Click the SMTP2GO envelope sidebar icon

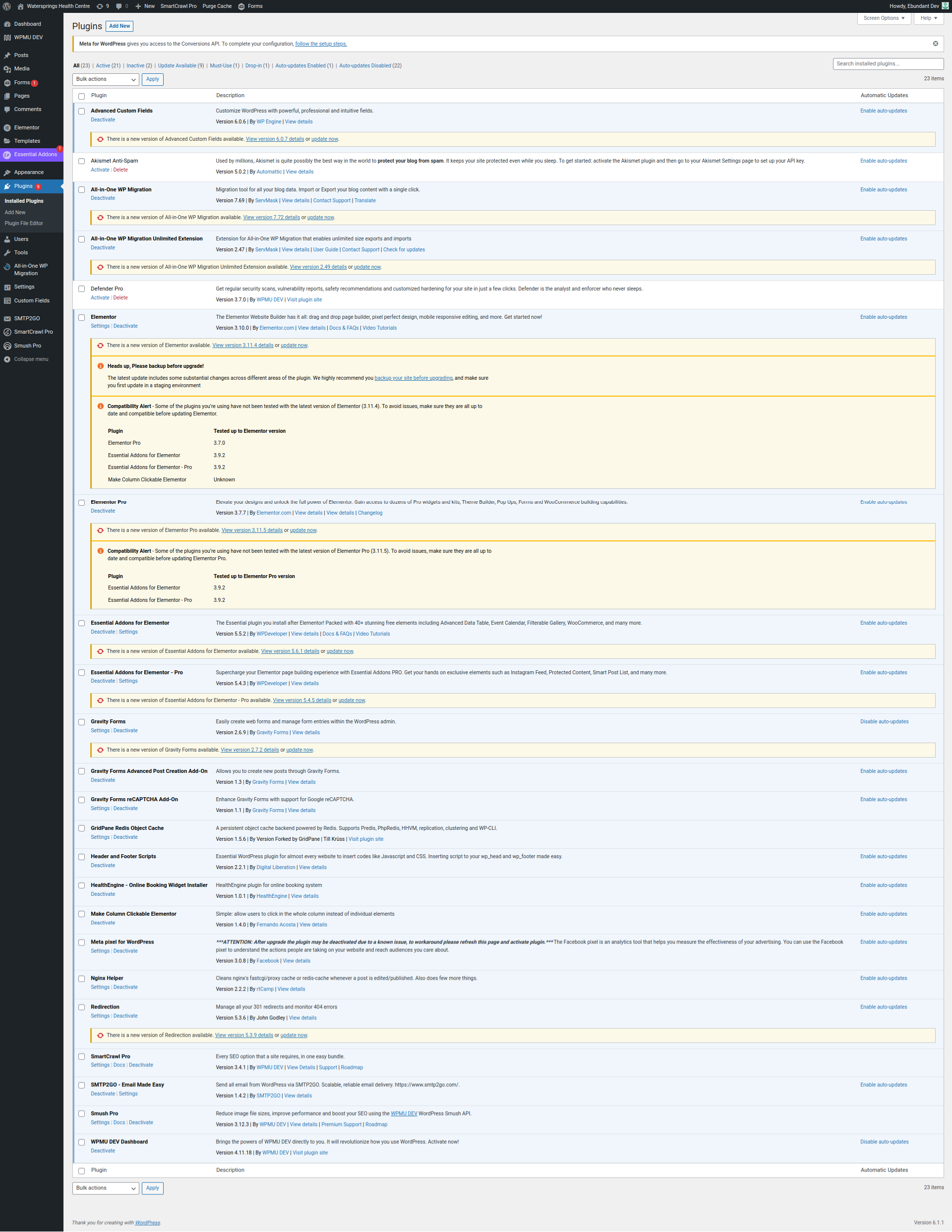[7, 319]
